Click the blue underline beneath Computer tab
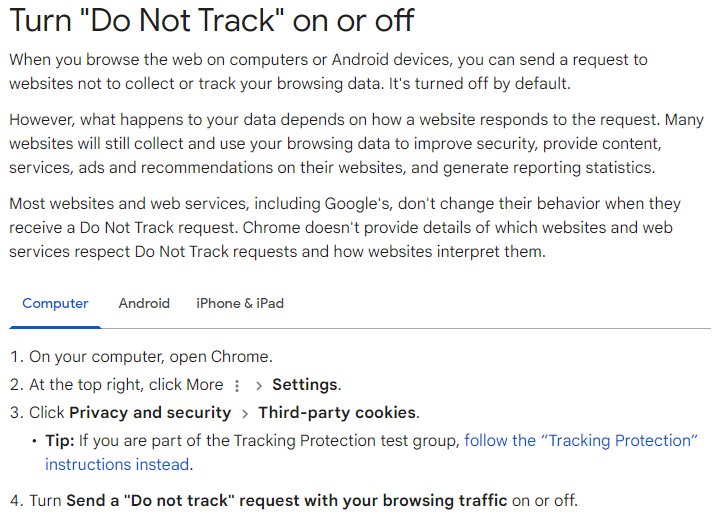Screen dimensions: 727x527 [x=55, y=327]
